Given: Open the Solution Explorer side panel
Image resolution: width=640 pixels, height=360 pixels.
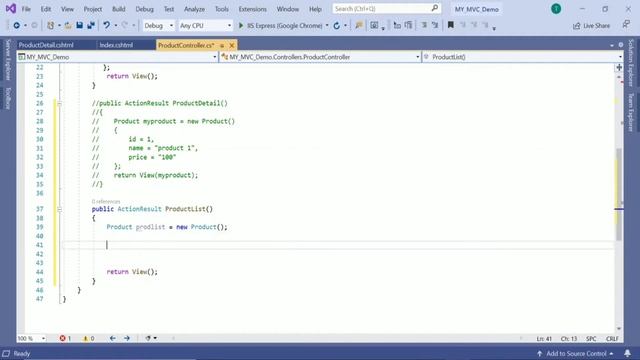Looking at the screenshot, I should click(x=631, y=63).
